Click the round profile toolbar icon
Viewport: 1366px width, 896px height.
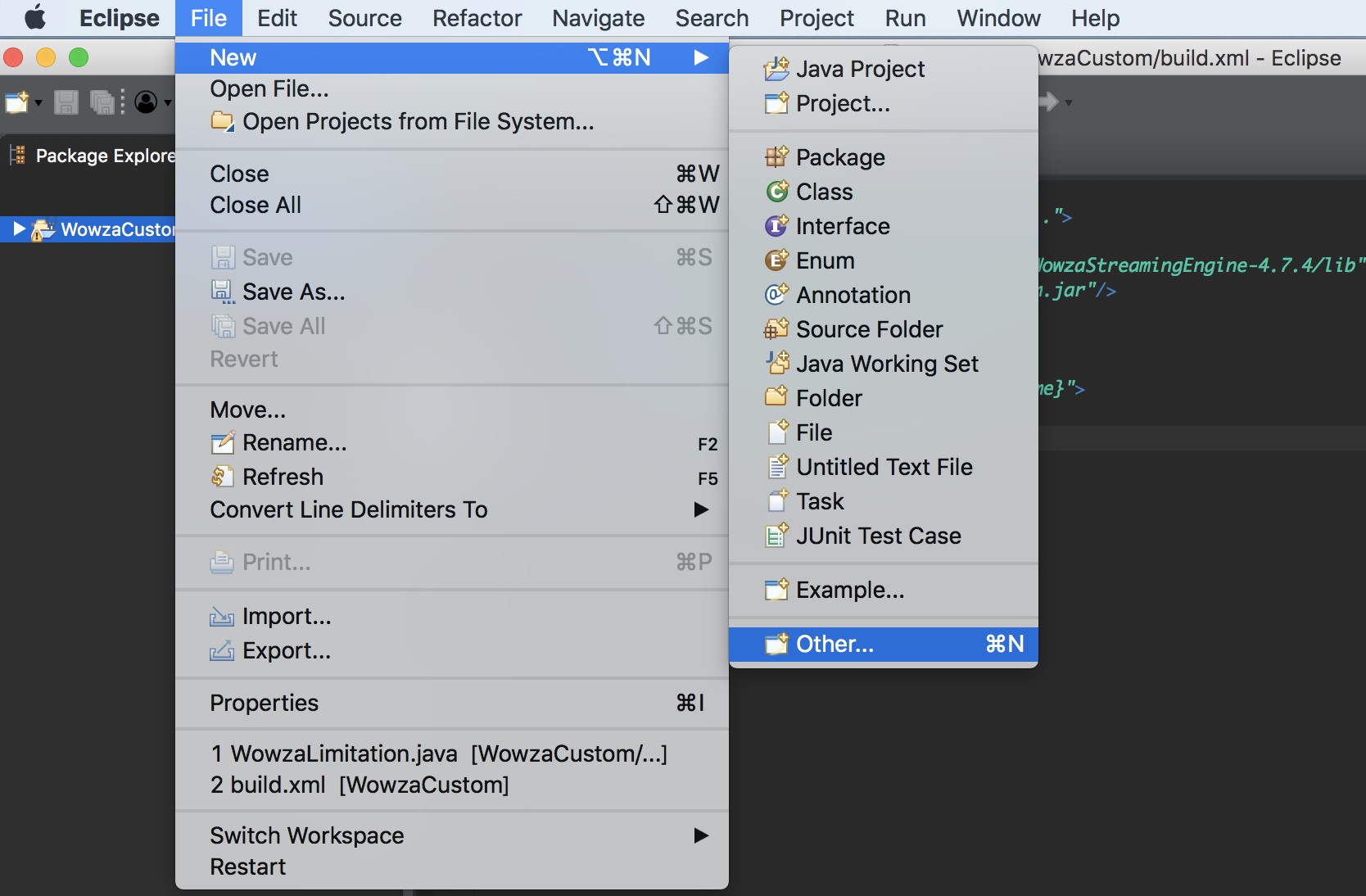coord(146,102)
